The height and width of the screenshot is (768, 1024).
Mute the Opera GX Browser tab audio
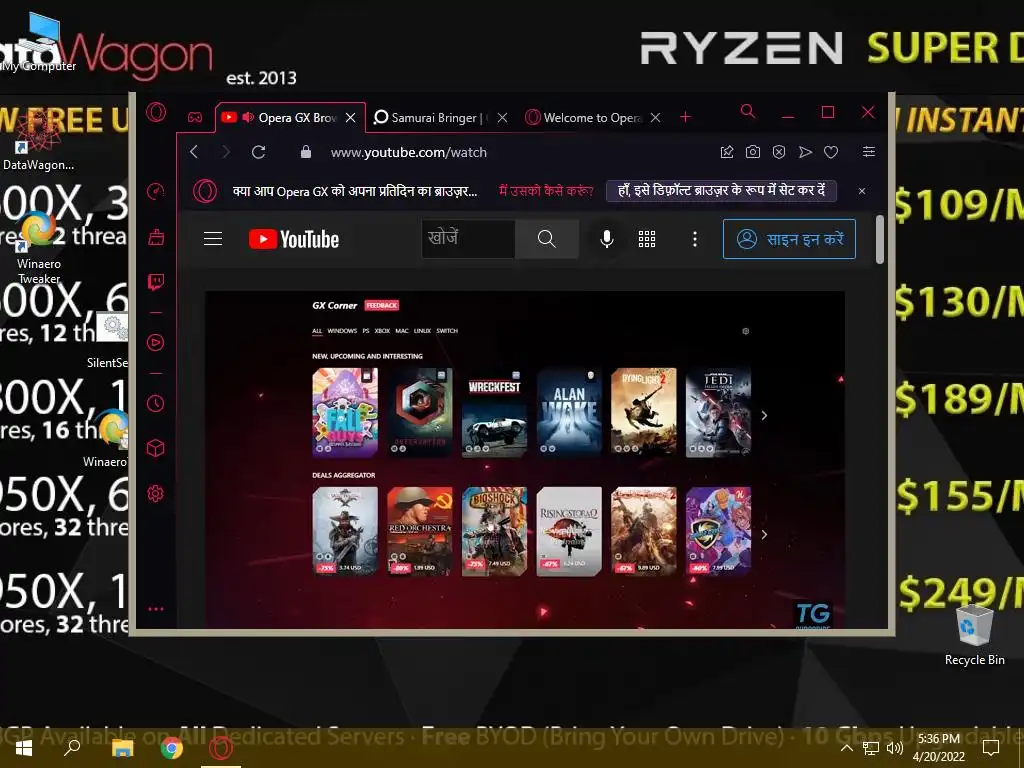[248, 118]
